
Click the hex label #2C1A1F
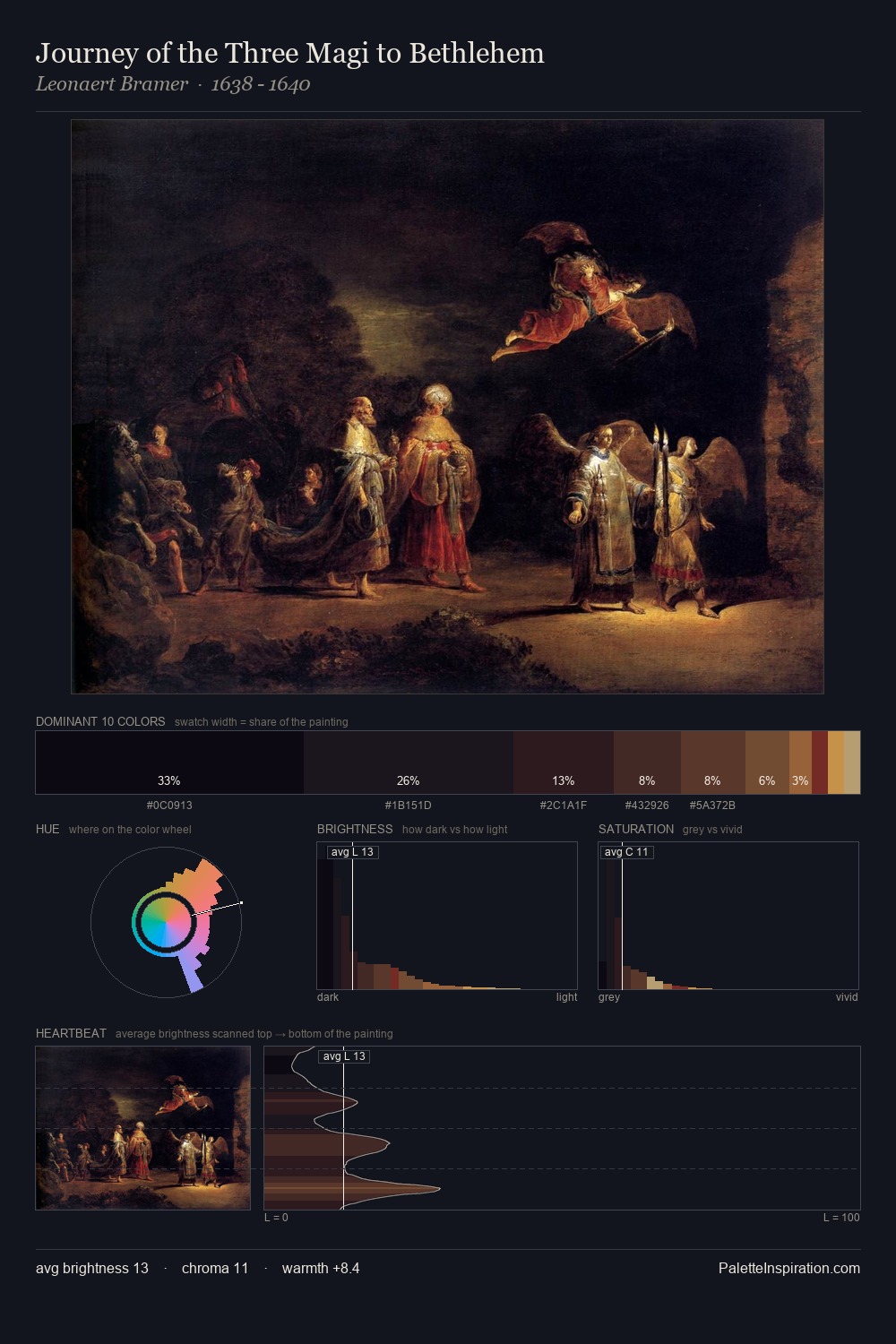pyautogui.click(x=564, y=806)
